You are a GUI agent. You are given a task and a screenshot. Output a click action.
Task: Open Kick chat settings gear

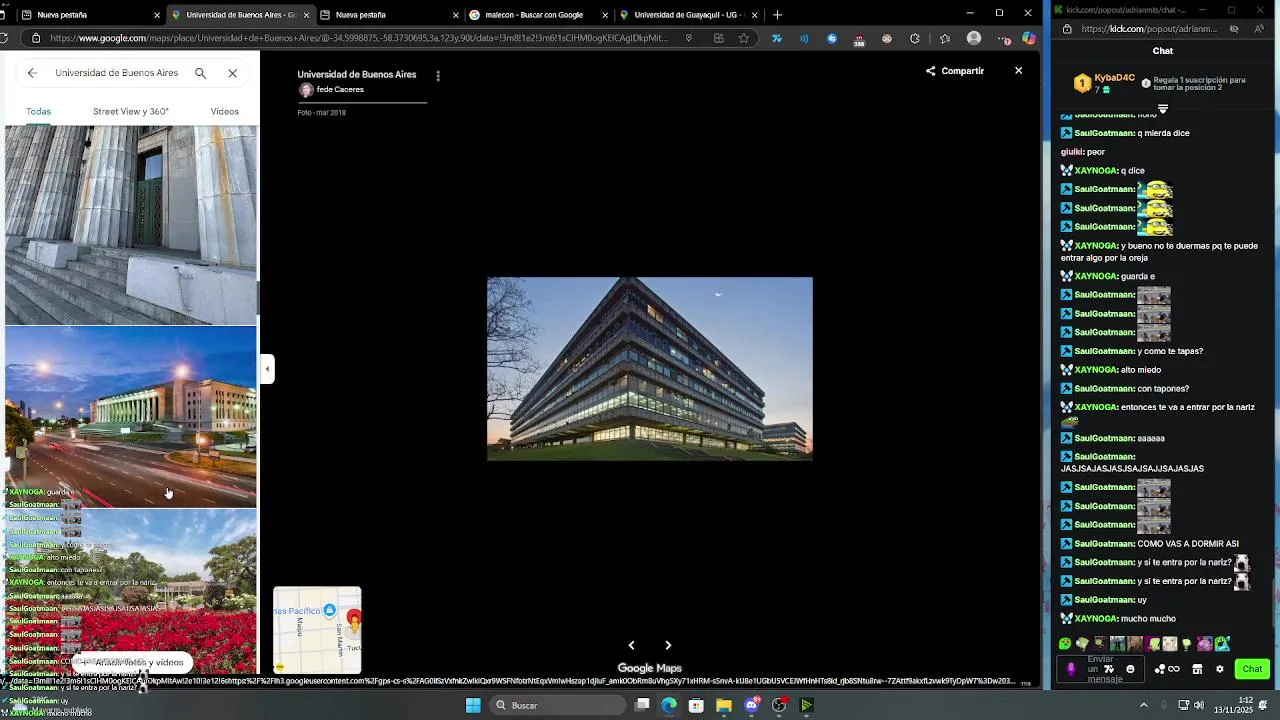(1219, 669)
